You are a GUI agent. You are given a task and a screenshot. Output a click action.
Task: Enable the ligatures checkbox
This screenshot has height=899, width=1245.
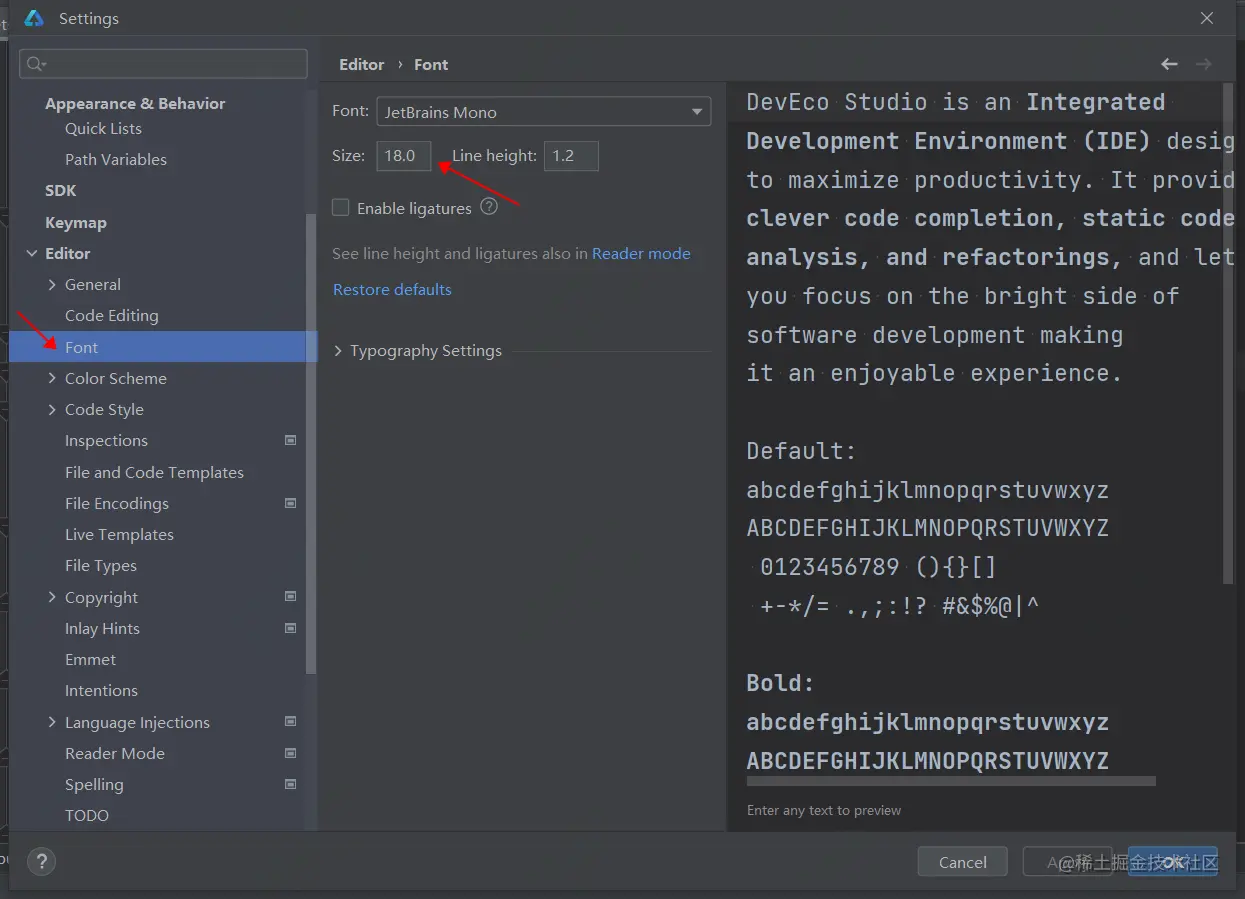coord(341,208)
